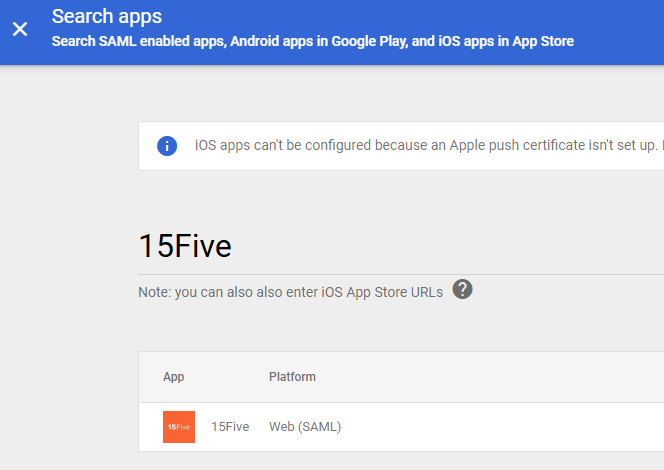
Task: Click the Apple push certificate banner message
Action: click(420, 146)
